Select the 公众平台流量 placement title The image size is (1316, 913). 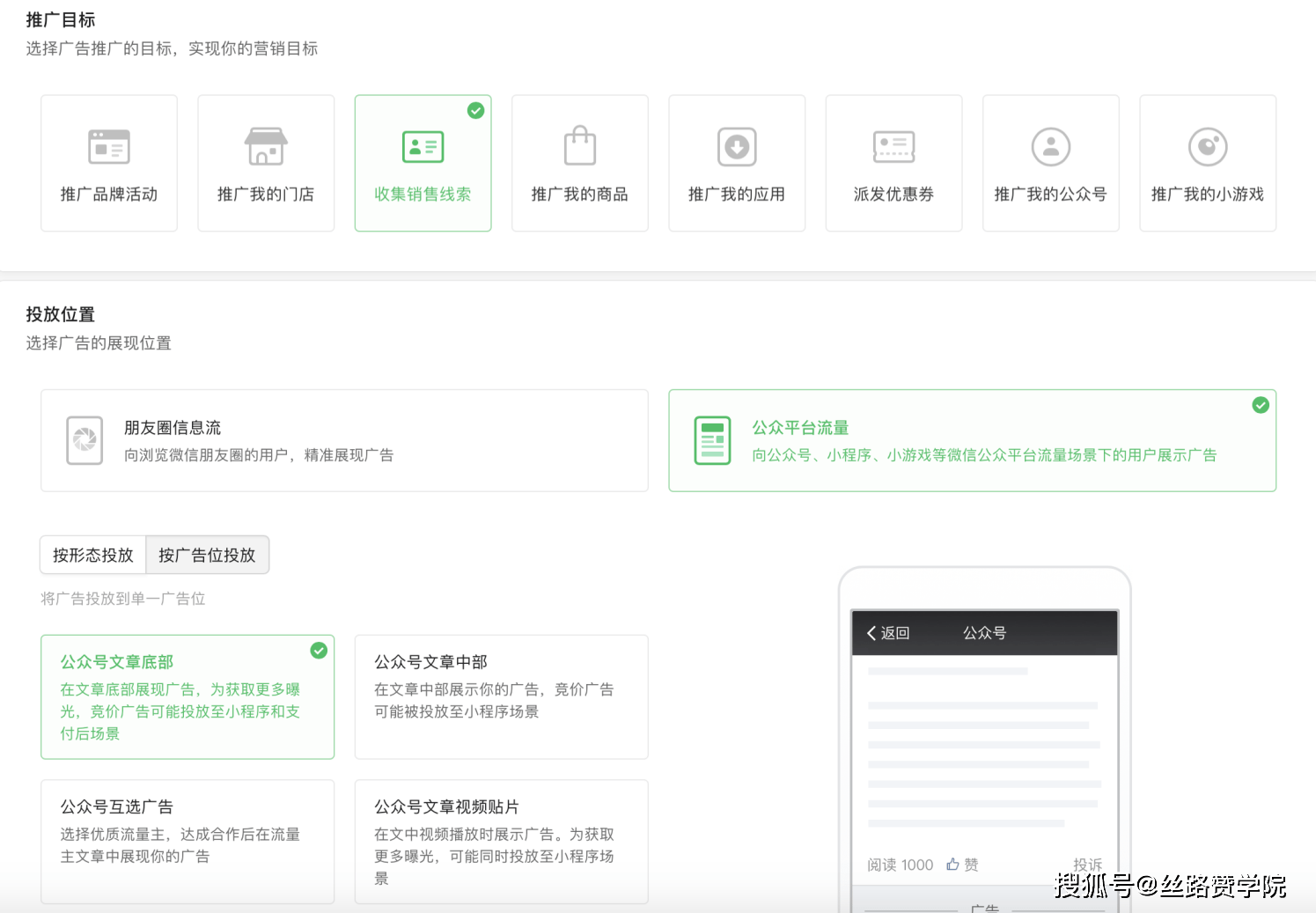[x=800, y=428]
